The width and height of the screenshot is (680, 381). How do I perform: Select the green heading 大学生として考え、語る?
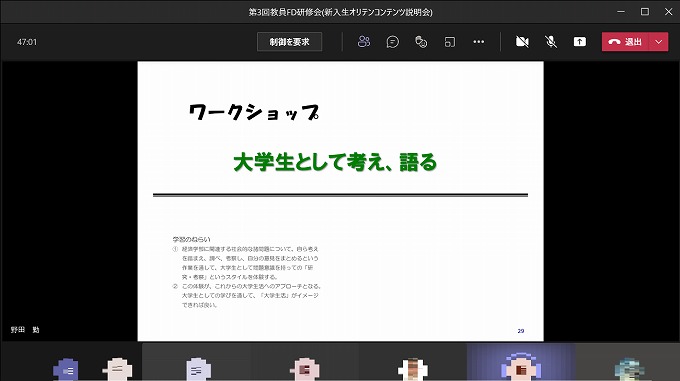tap(335, 162)
